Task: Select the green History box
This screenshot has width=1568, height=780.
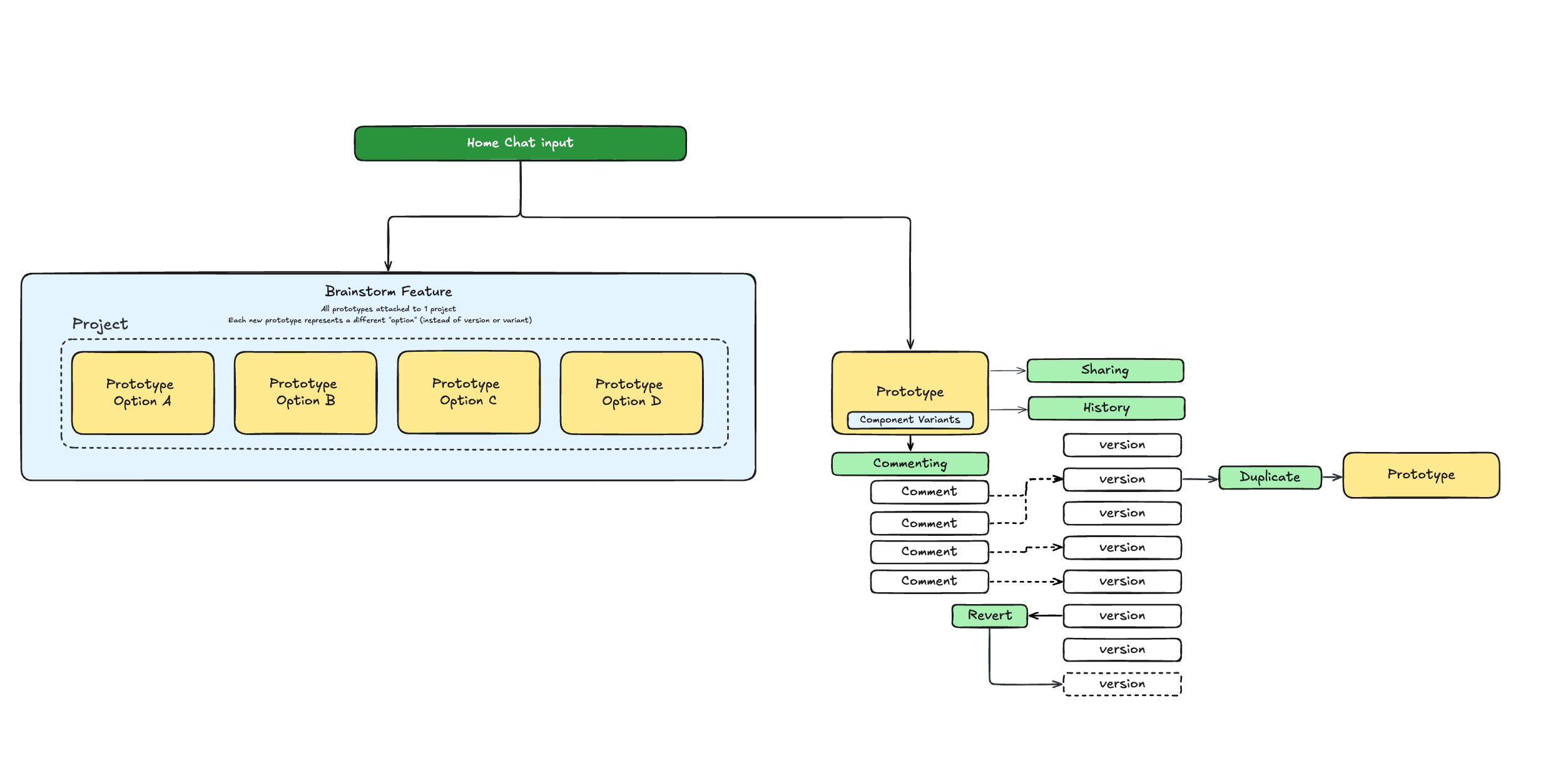Action: tap(1106, 408)
